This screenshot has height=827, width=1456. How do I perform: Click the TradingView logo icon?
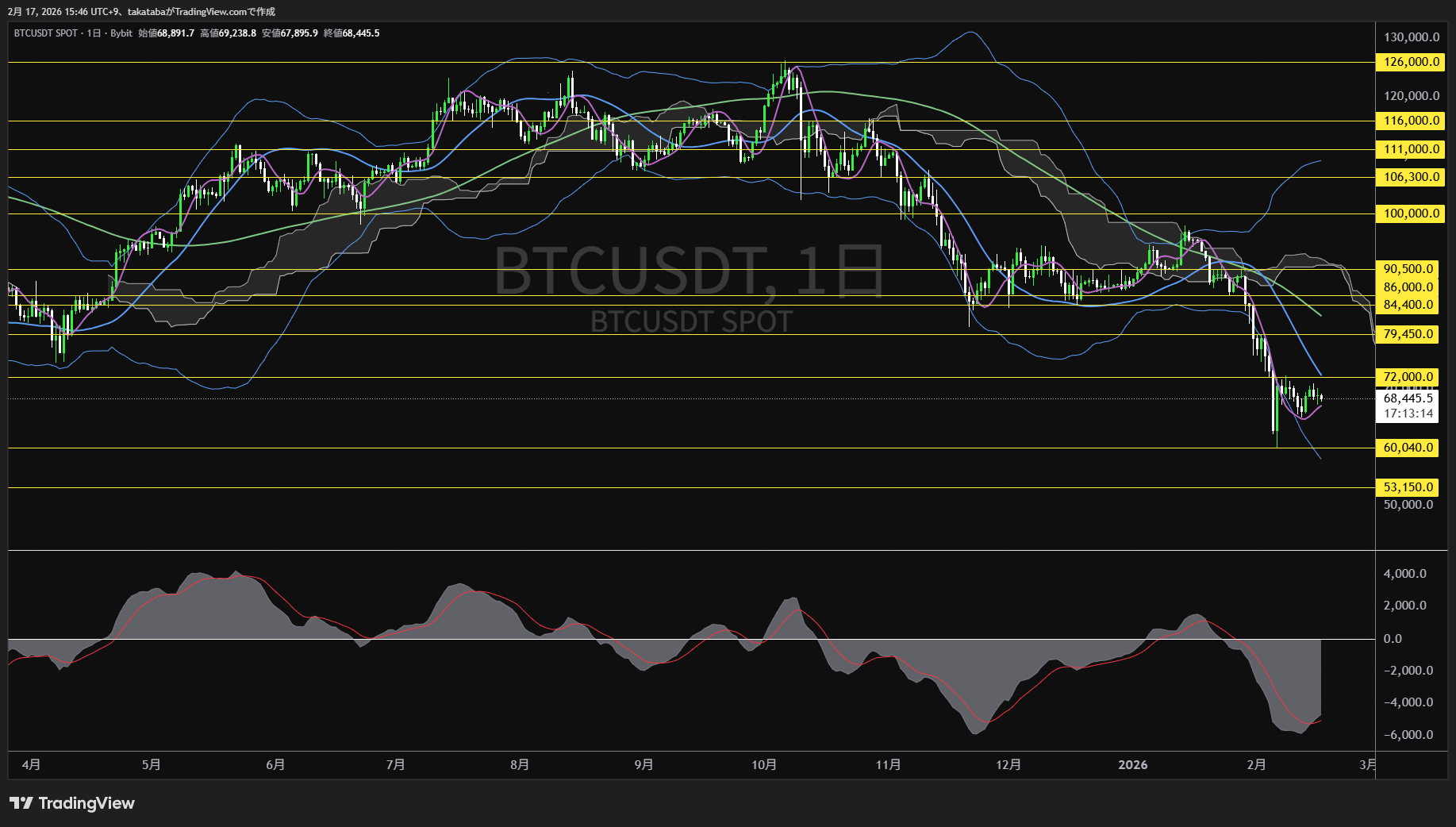click(x=20, y=804)
